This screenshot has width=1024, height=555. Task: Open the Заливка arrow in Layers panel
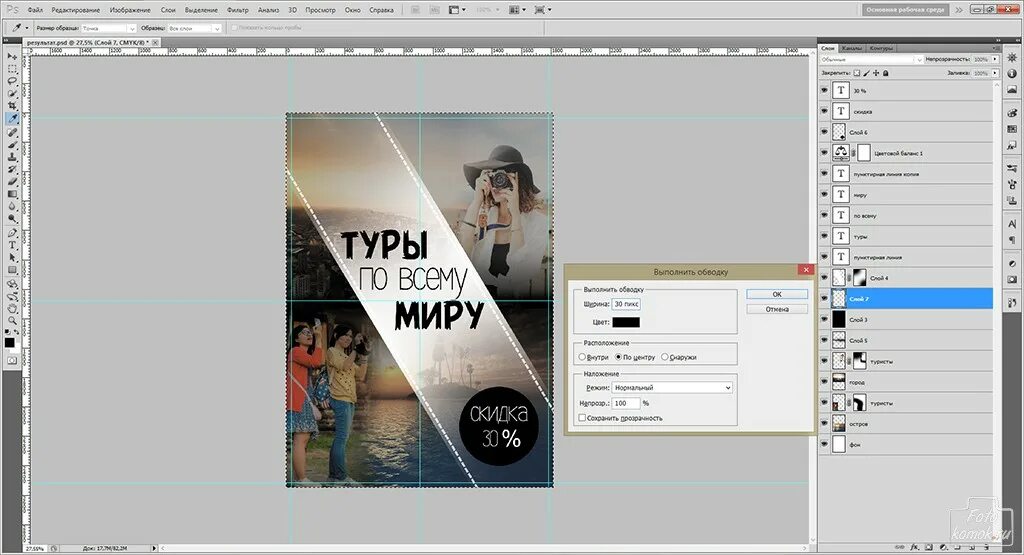point(995,73)
